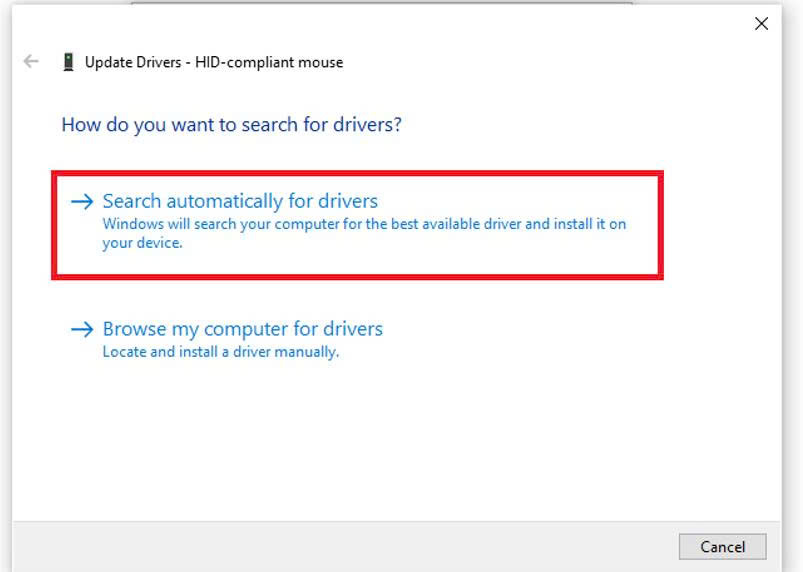Choose Search automatically for drivers
The height and width of the screenshot is (572, 803).
pos(240,202)
